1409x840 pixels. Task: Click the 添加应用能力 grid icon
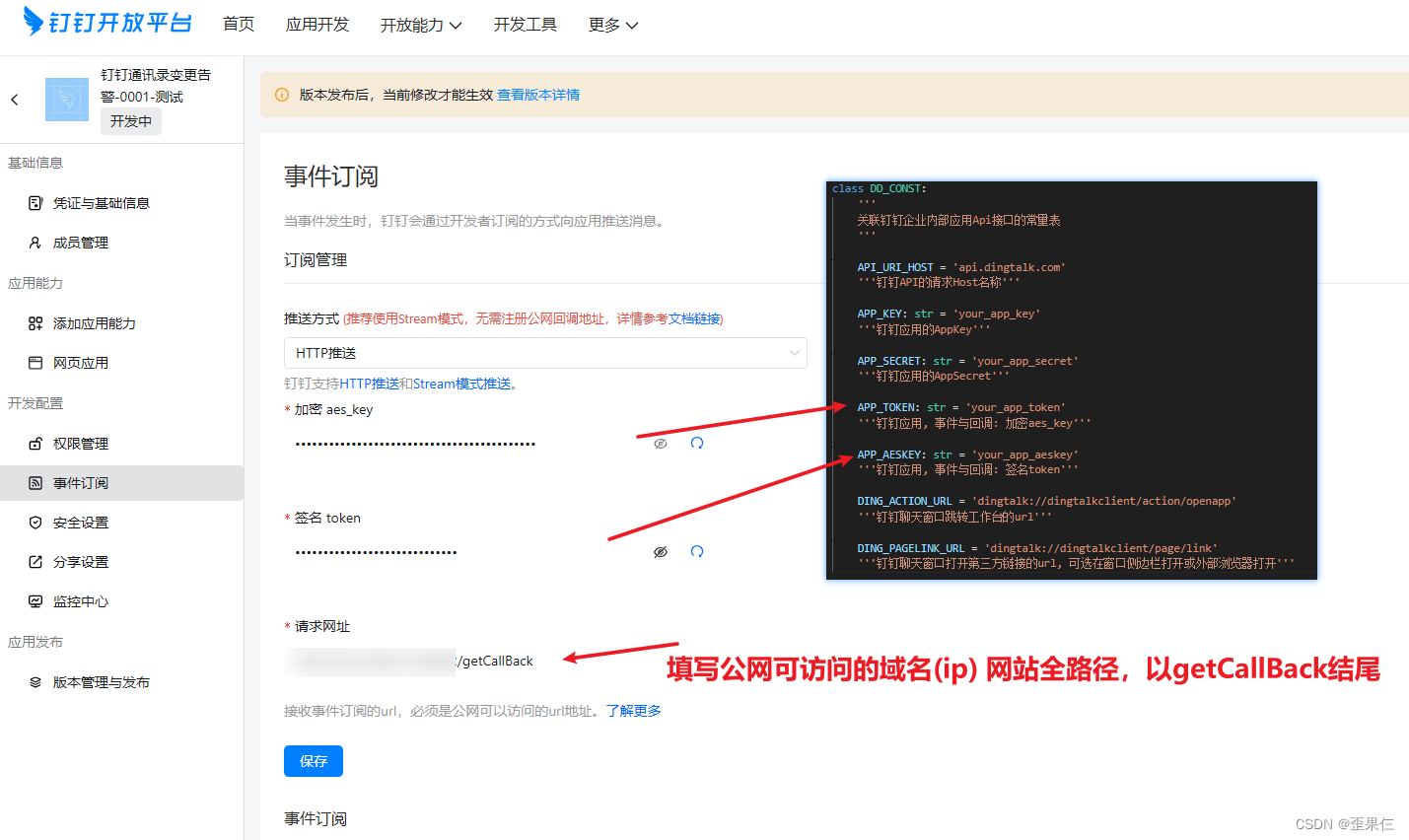35,323
